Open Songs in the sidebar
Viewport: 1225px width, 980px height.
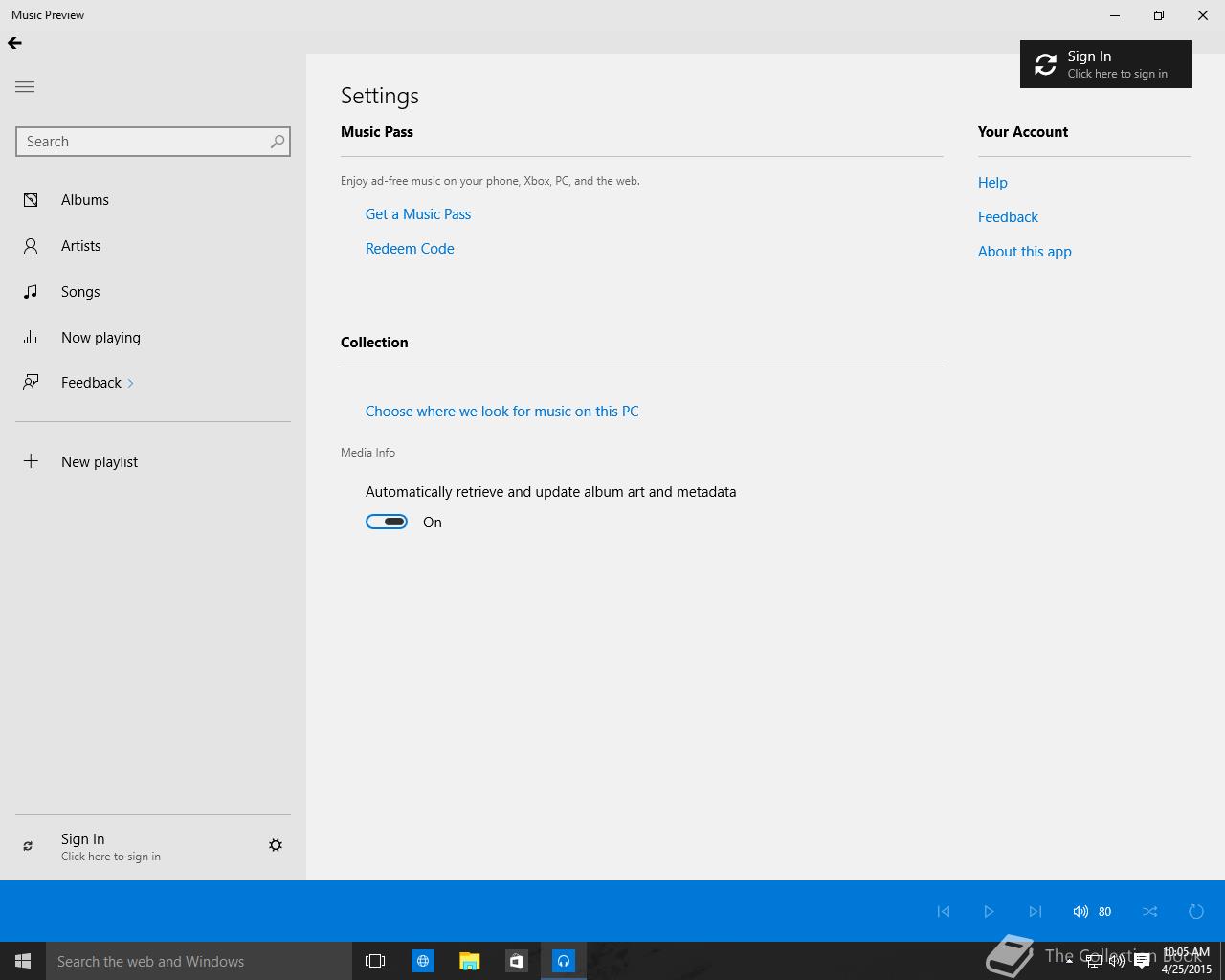pyautogui.click(x=153, y=292)
